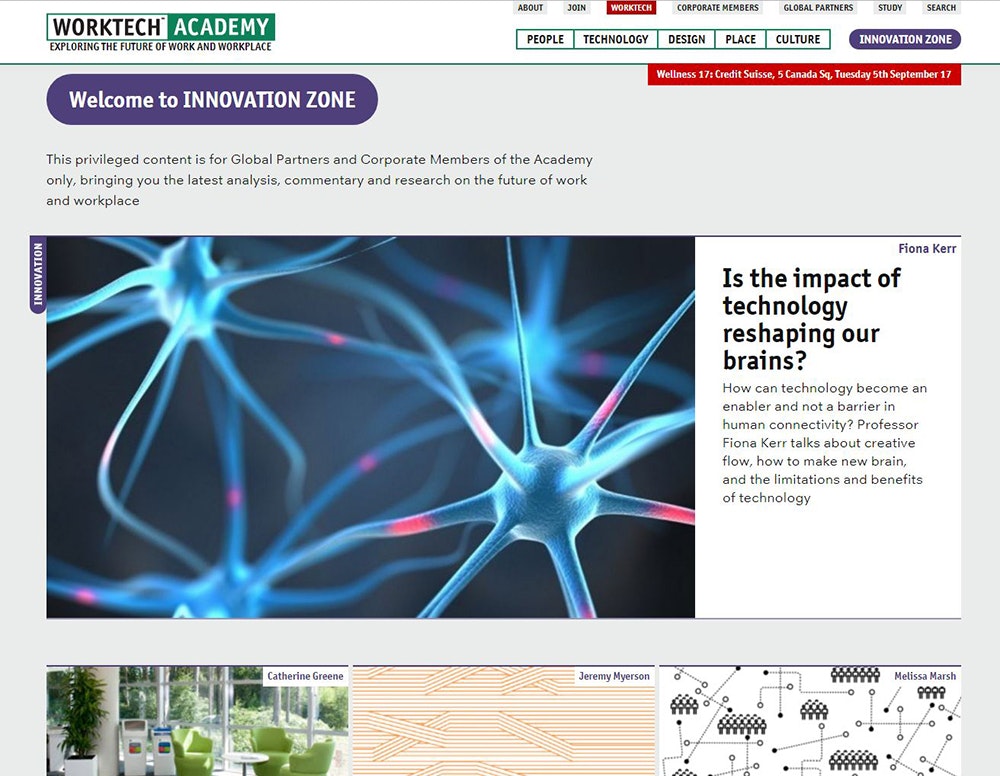View the Culture category tab
Screen dimensions: 1000x776
798,40
